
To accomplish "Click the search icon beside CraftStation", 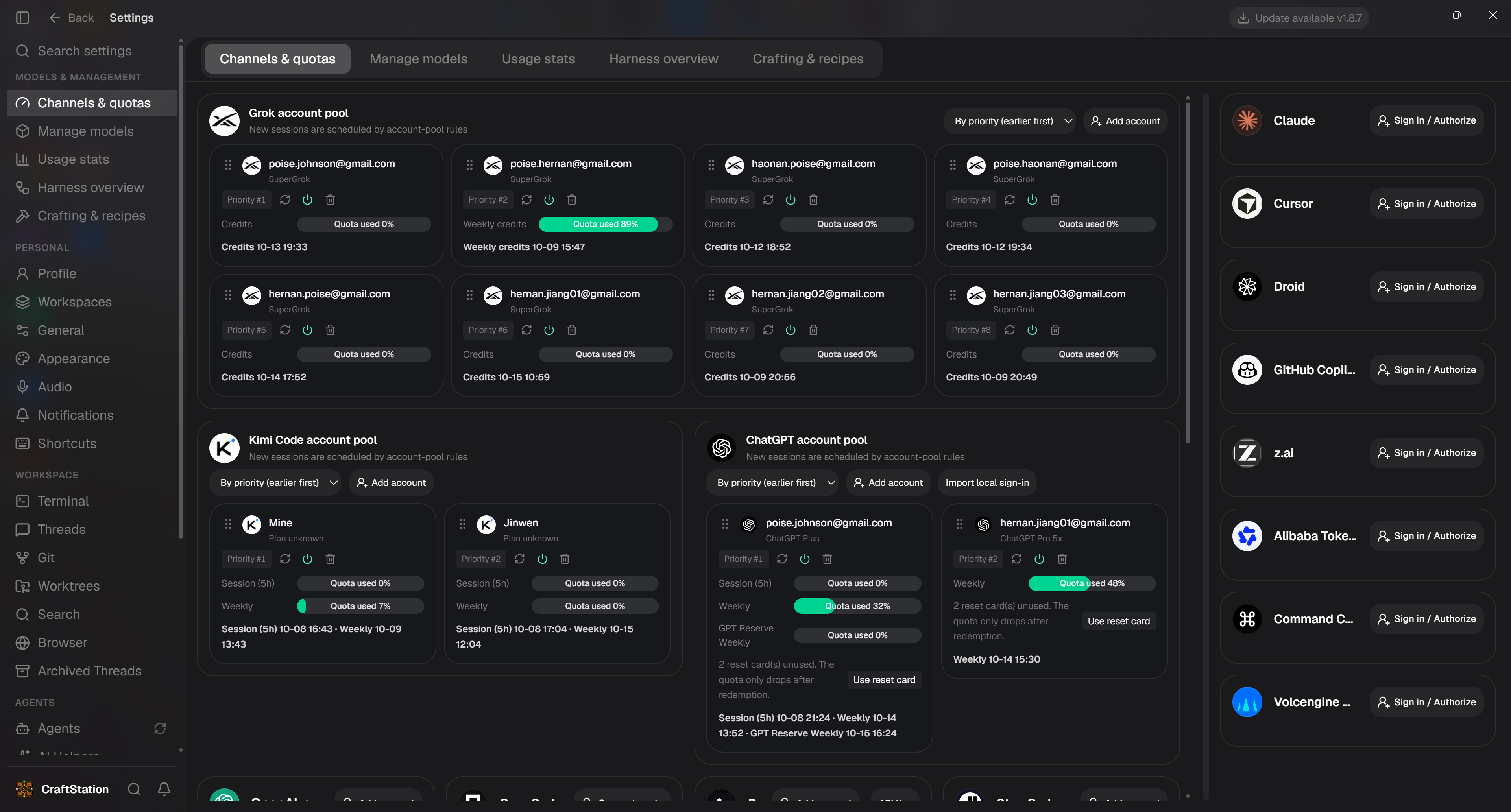I will coord(134,789).
